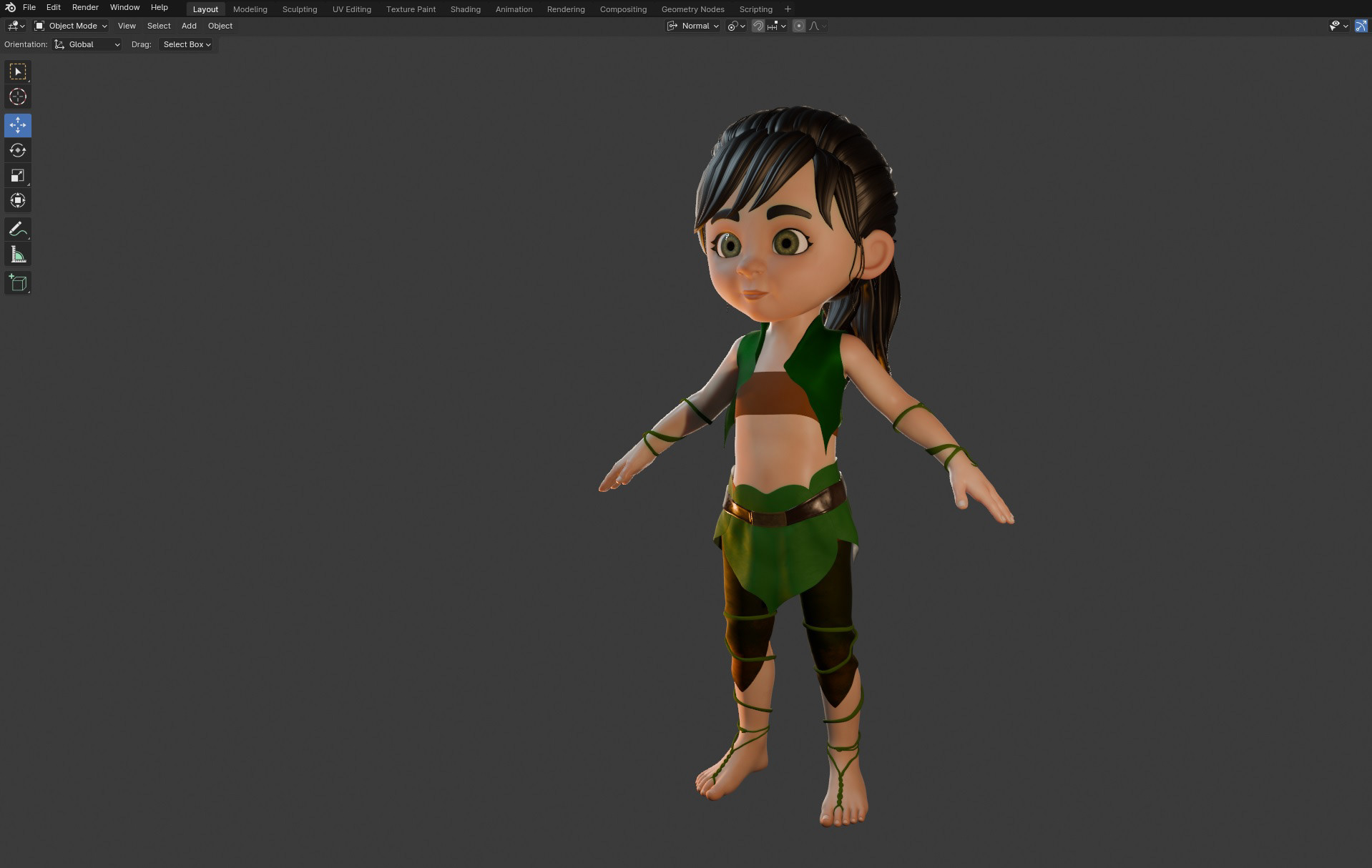Switch to the Layout workspace tab
Screen dimensions: 1372x868
point(205,9)
